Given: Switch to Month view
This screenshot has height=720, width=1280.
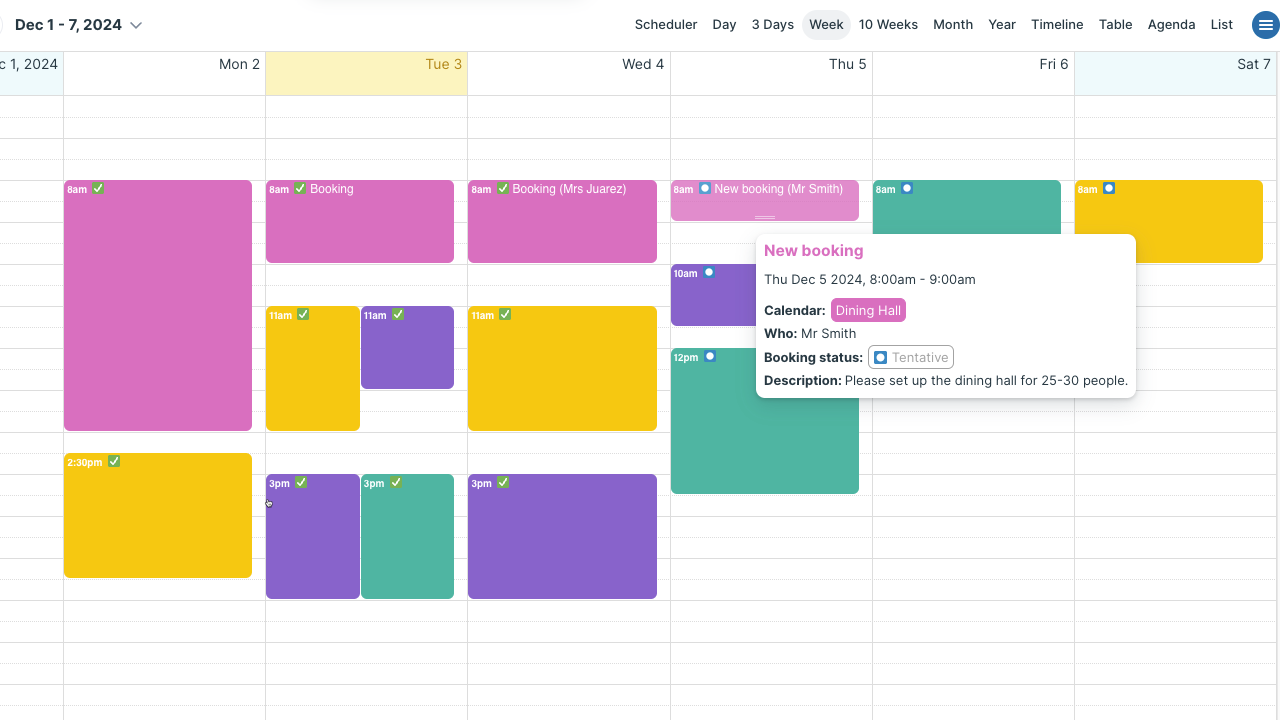Looking at the screenshot, I should (x=953, y=25).
